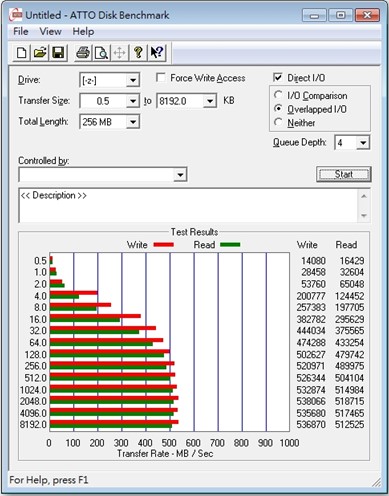
Task: Open the File menu
Action: pos(21,32)
